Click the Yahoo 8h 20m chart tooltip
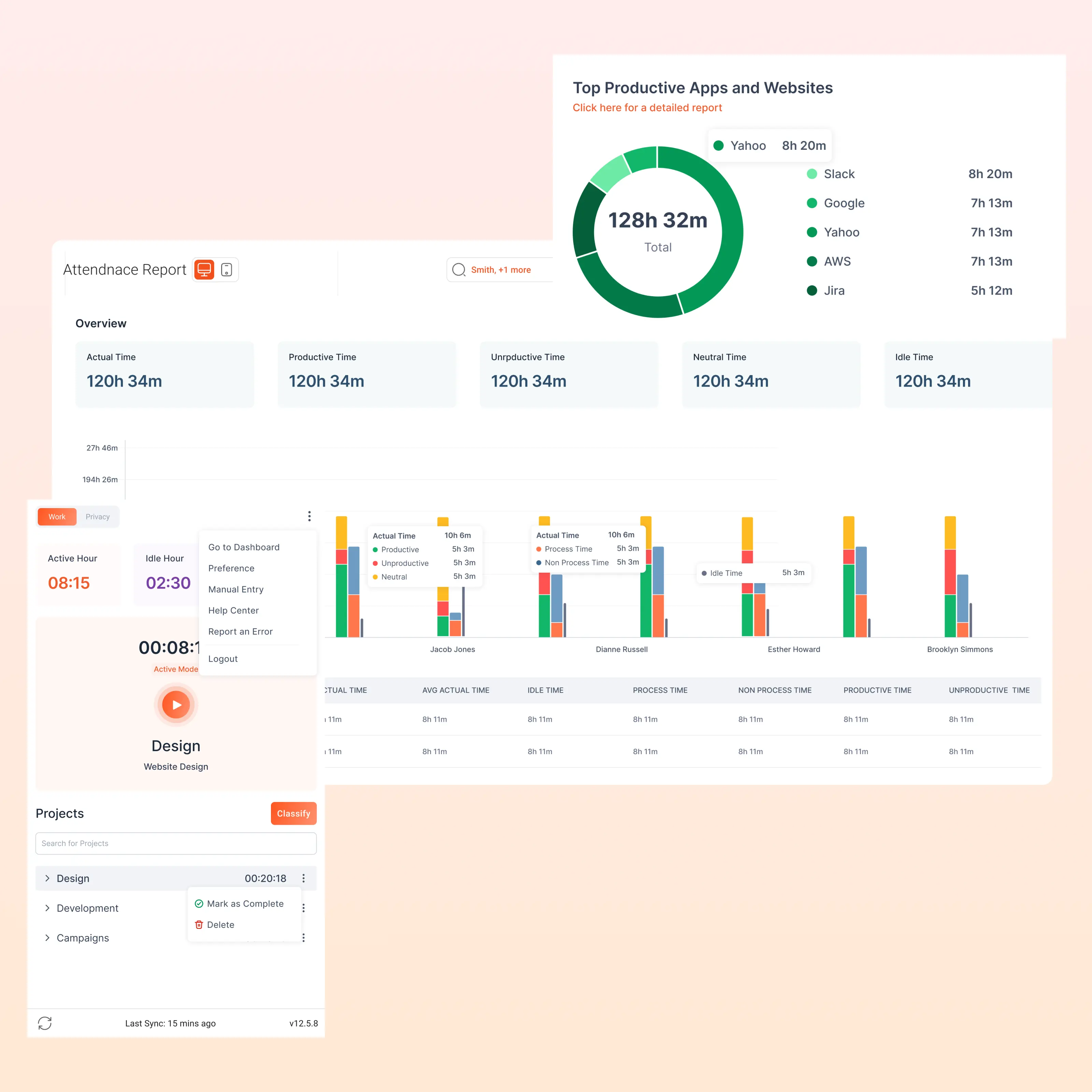 pos(770,146)
